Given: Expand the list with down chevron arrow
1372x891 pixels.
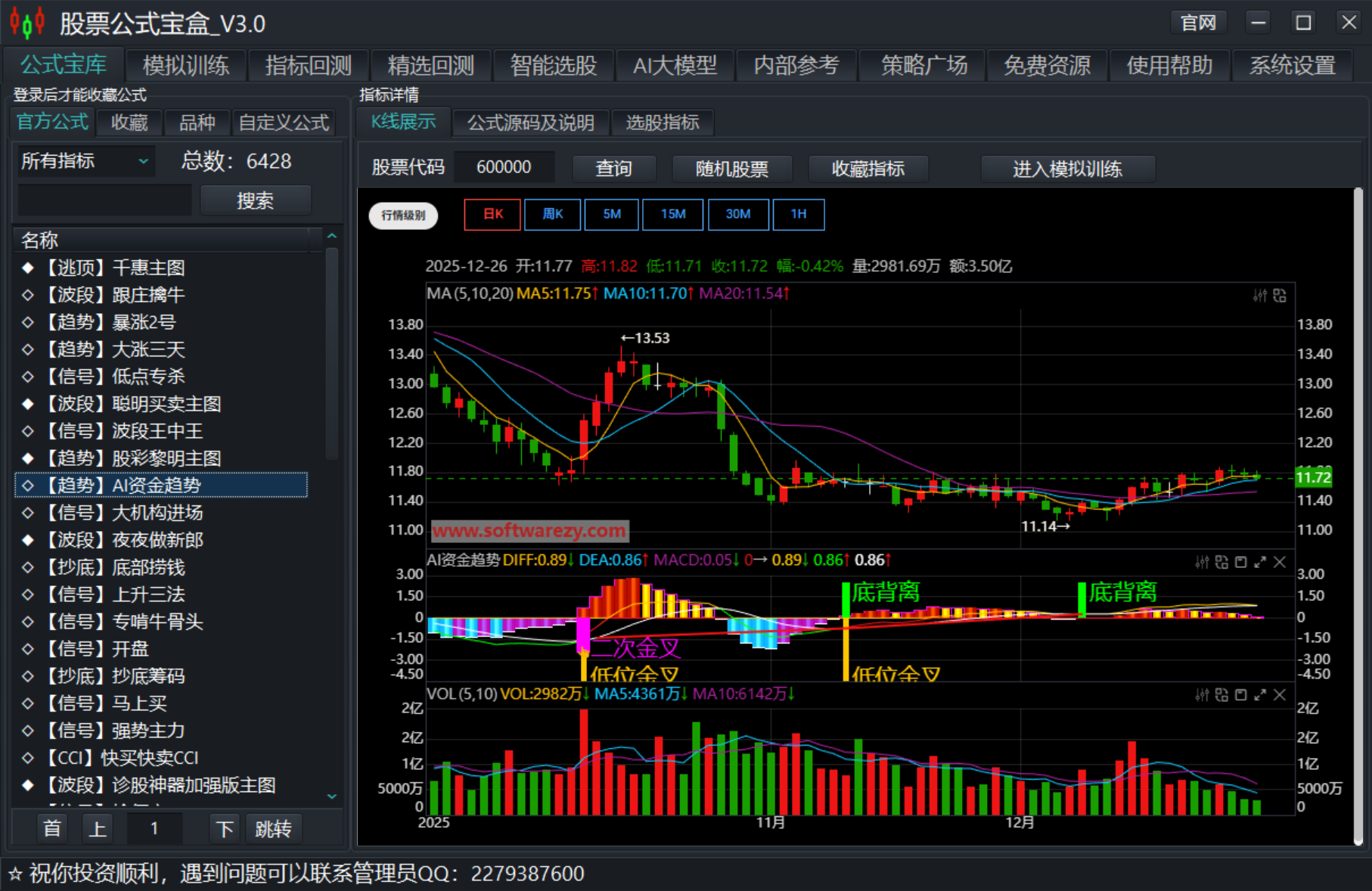Looking at the screenshot, I should (332, 796).
